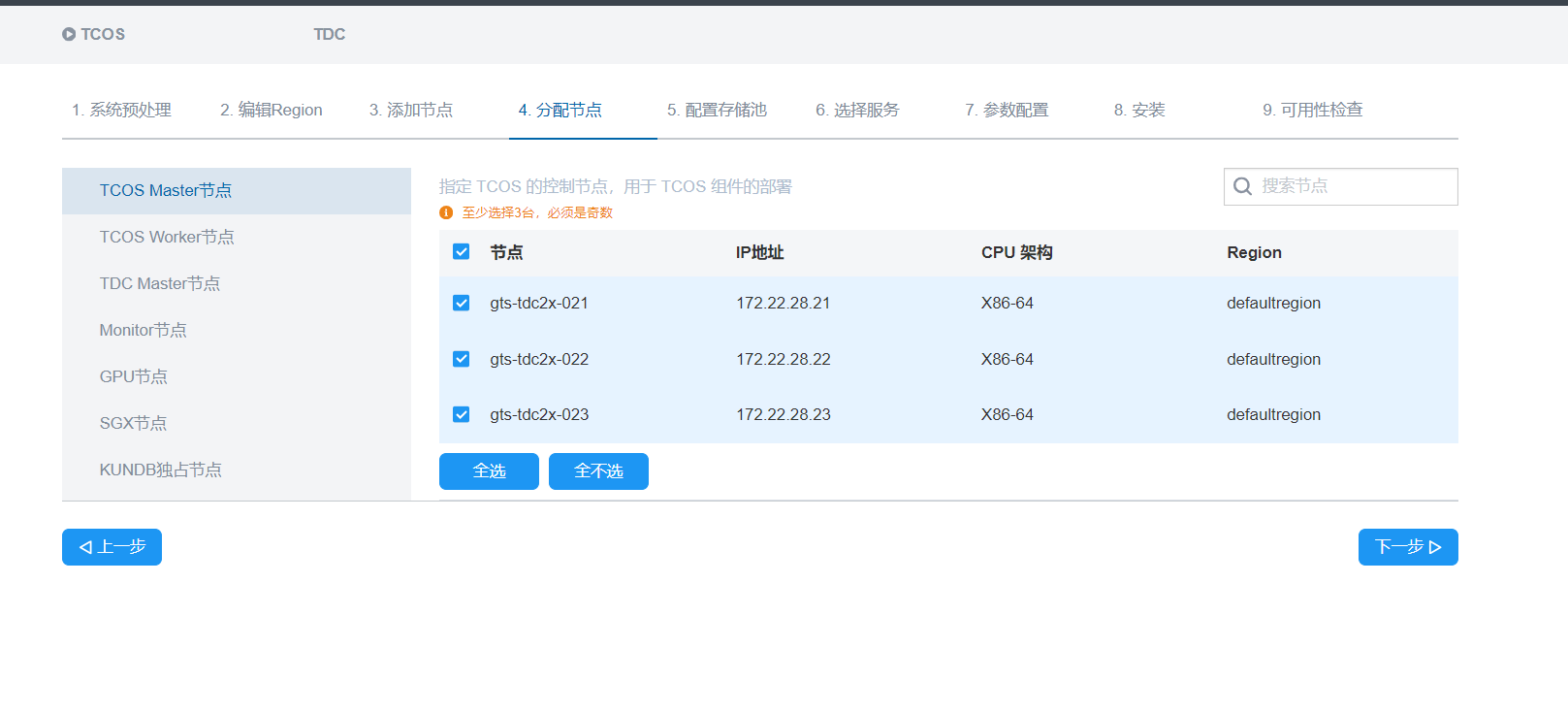Click node name gts-tdc2x-023
The height and width of the screenshot is (713, 1568).
point(539,414)
